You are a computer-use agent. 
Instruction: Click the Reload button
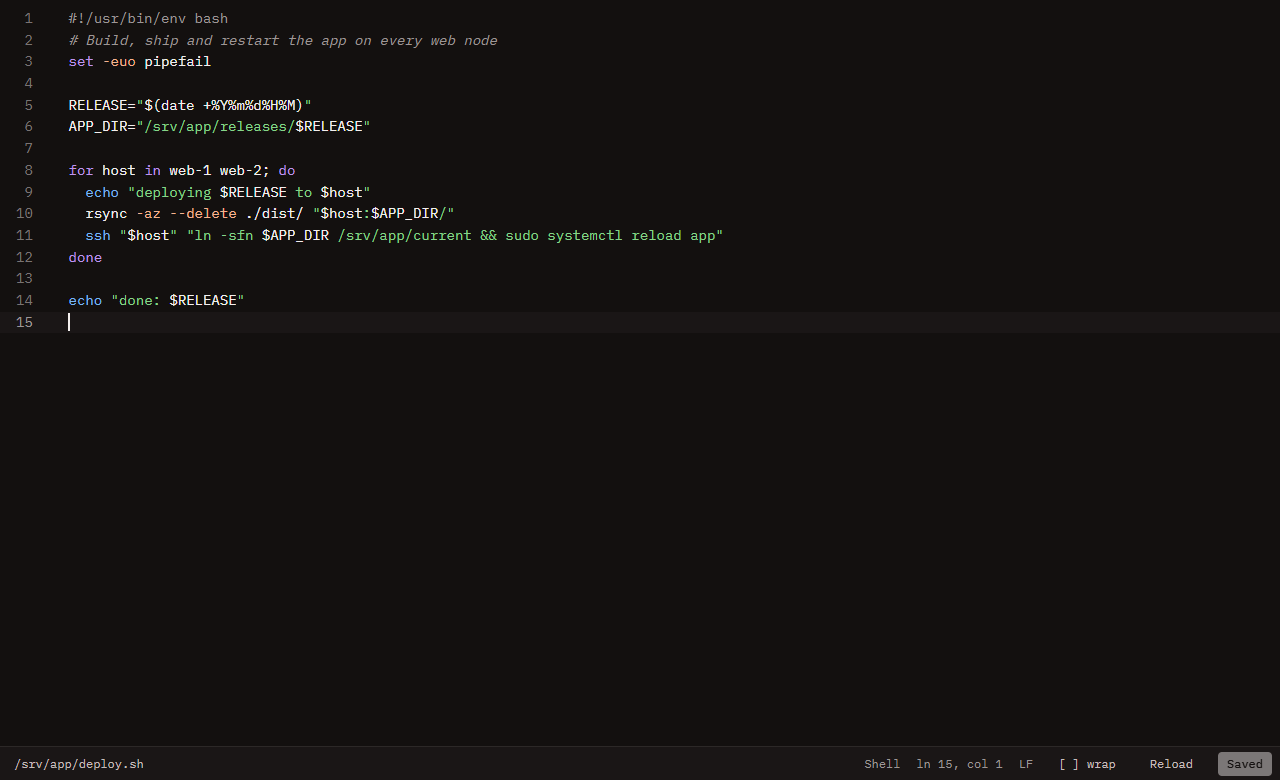[x=1171, y=764]
